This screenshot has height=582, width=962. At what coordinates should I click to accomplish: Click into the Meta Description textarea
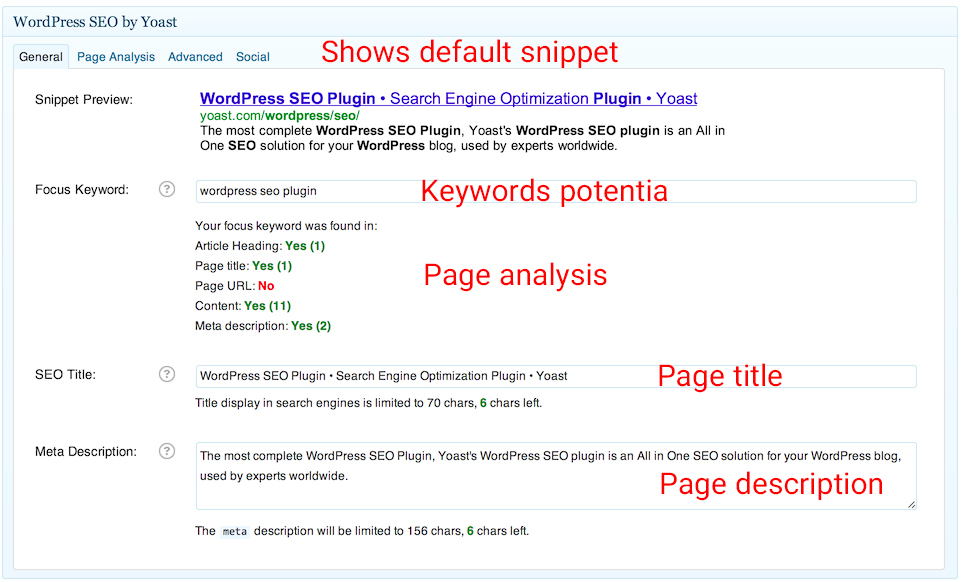[556, 476]
